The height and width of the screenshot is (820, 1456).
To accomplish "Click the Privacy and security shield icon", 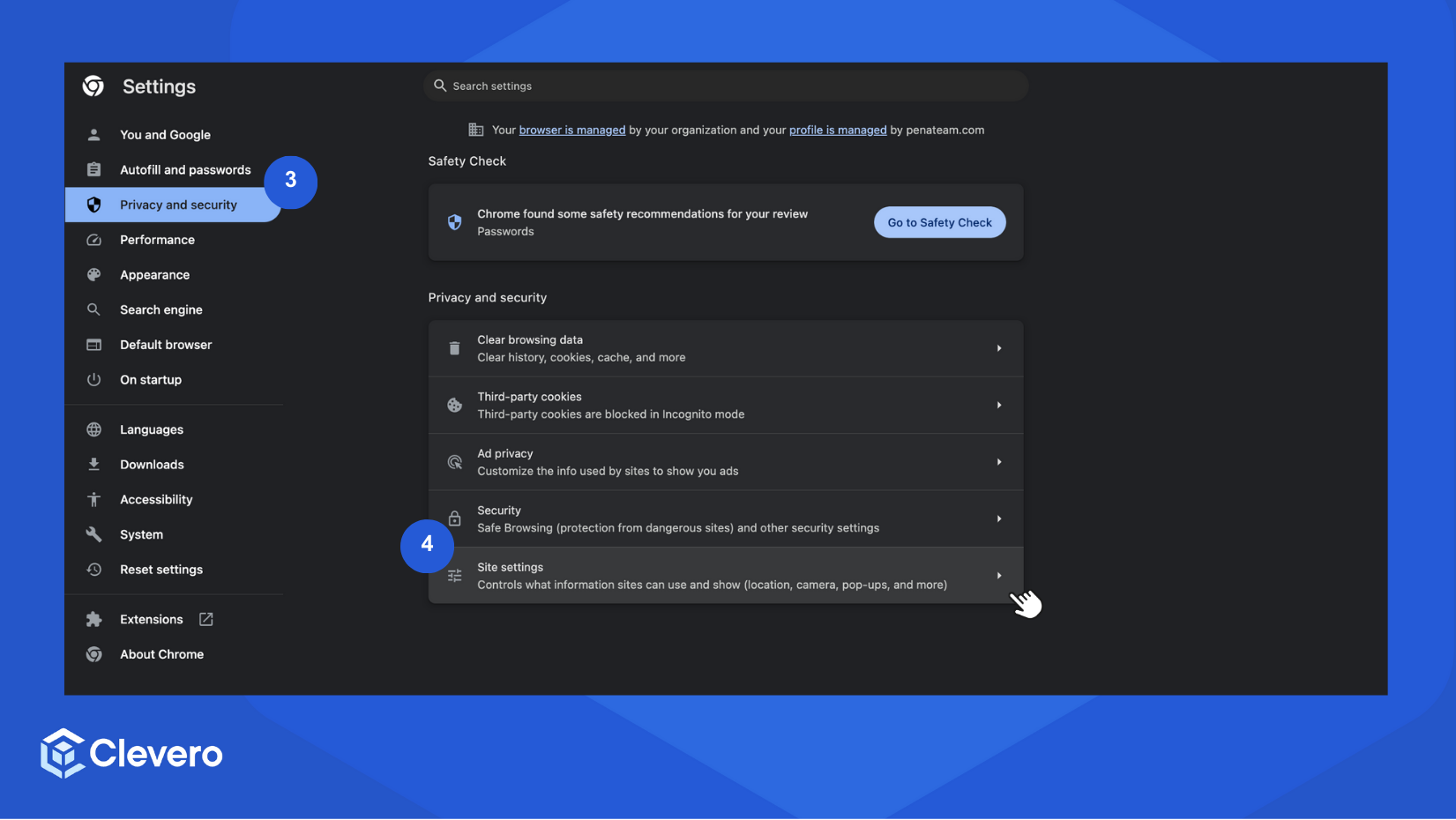I will click(93, 205).
